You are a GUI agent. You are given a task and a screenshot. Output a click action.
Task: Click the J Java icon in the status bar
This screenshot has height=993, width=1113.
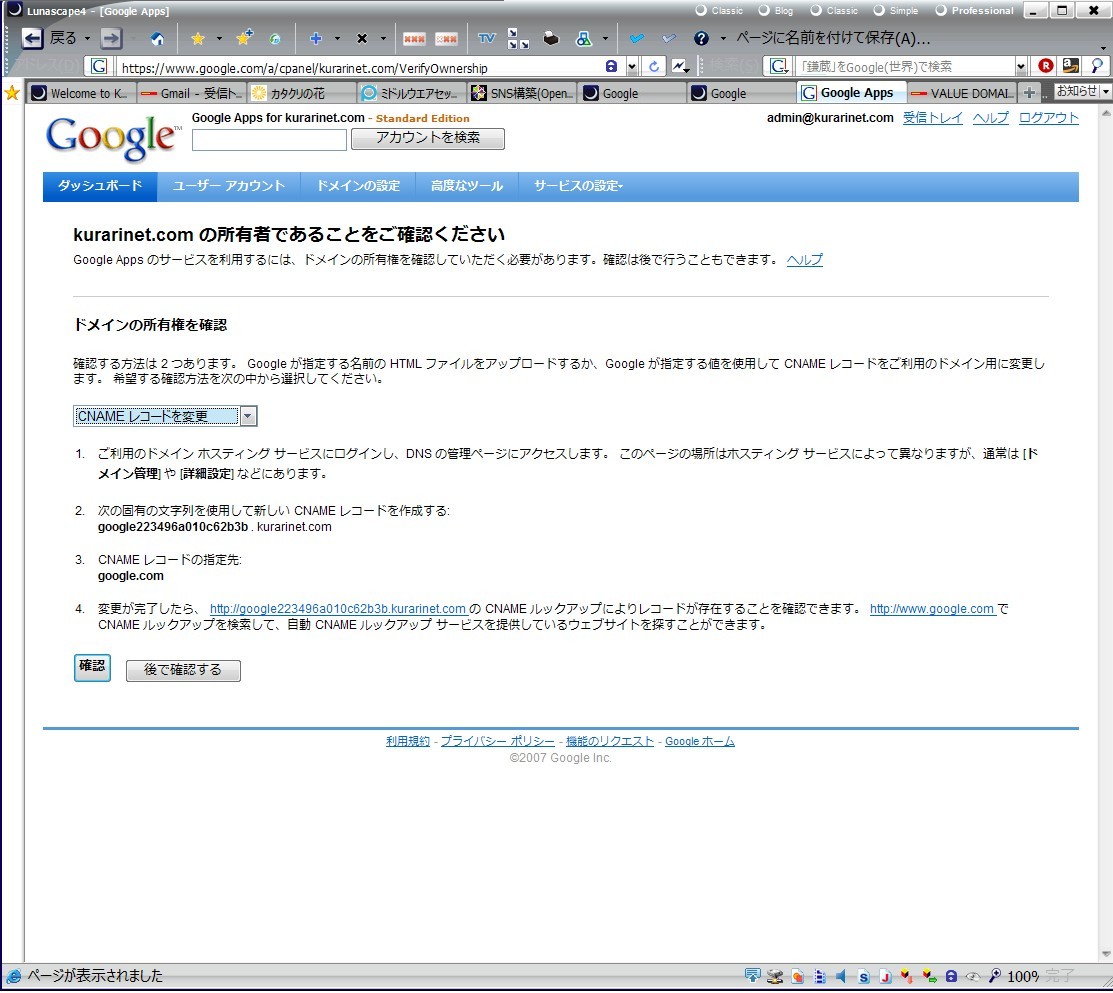coord(885,977)
